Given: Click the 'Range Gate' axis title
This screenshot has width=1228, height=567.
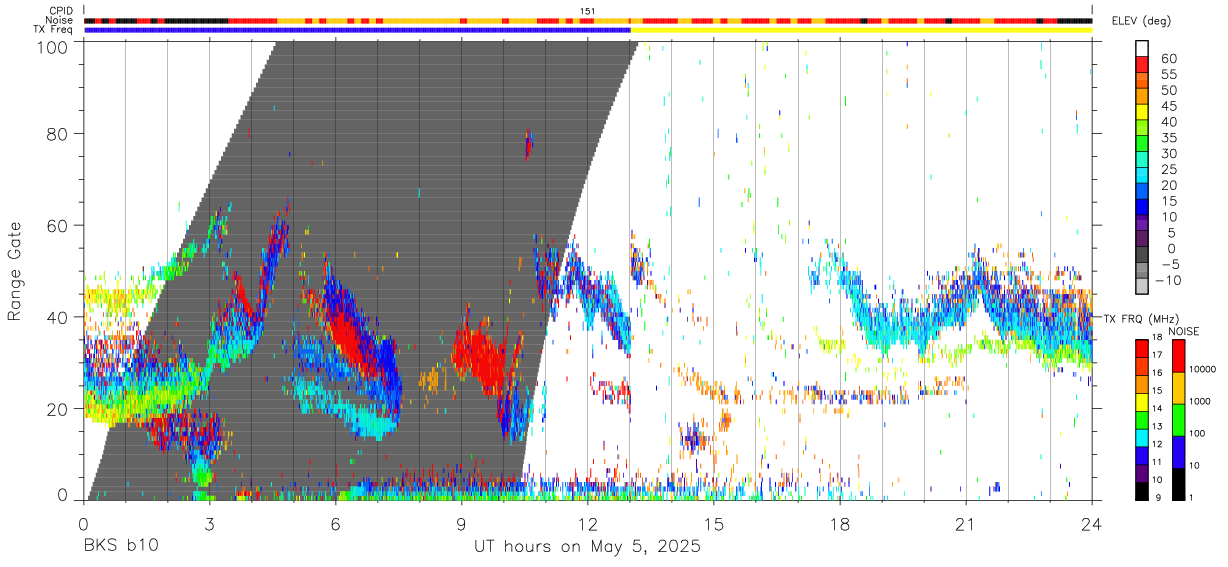Looking at the screenshot, I should 15,272.
